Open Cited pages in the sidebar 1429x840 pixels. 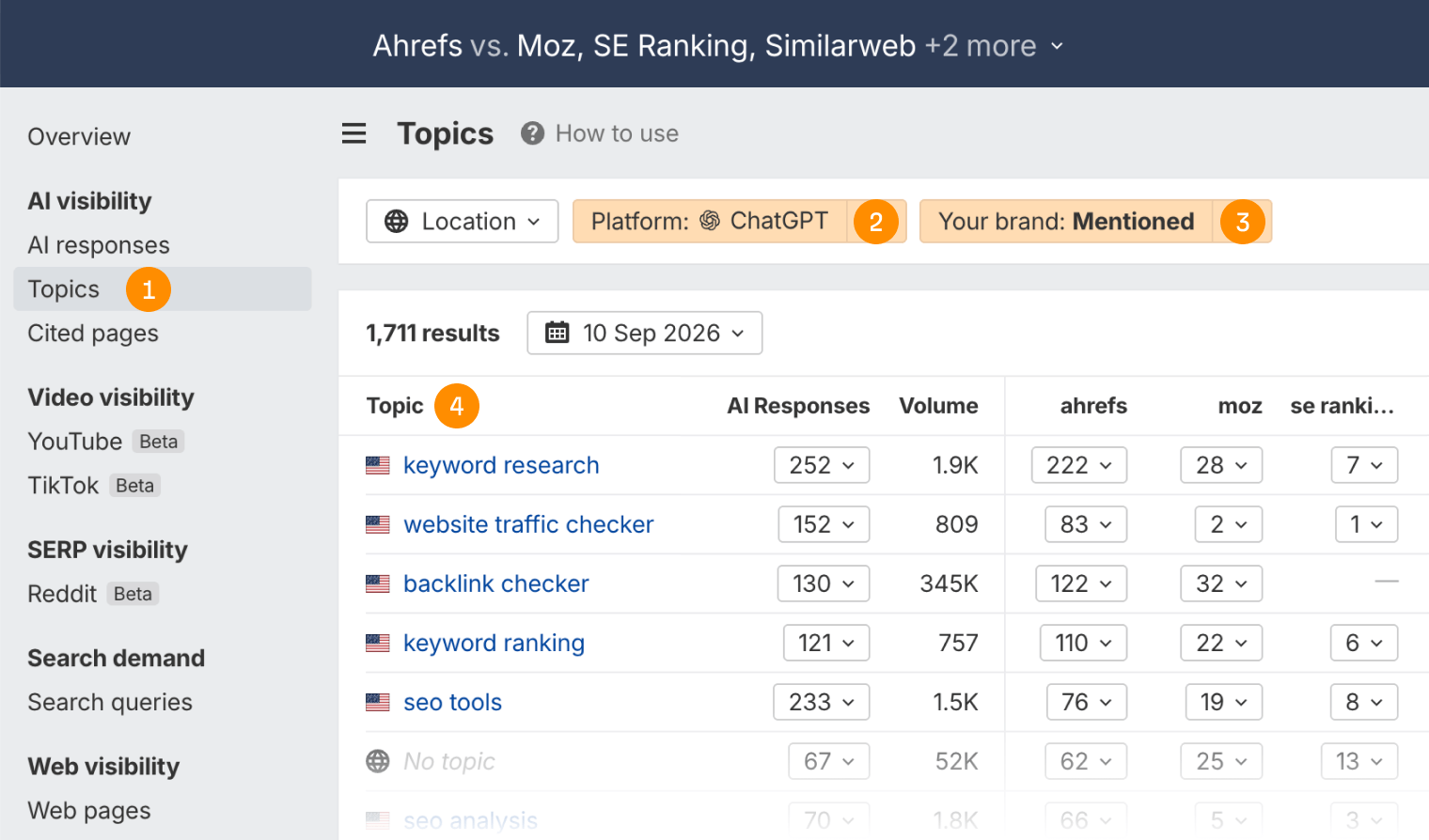click(93, 334)
